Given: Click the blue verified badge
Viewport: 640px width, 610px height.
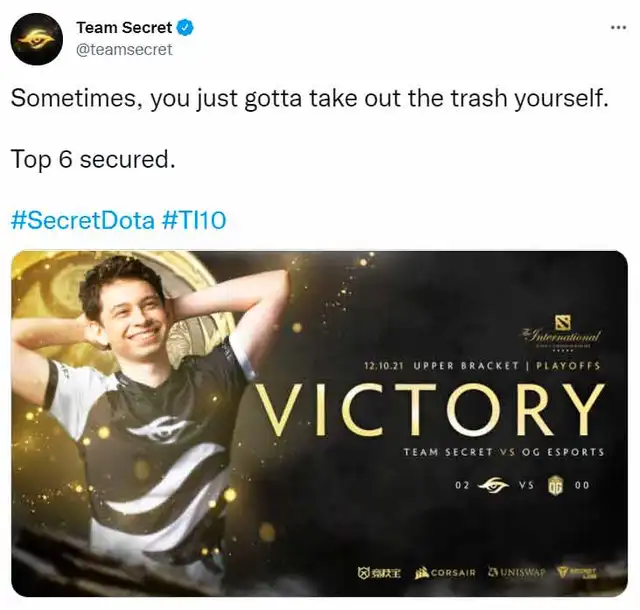Looking at the screenshot, I should click(185, 28).
